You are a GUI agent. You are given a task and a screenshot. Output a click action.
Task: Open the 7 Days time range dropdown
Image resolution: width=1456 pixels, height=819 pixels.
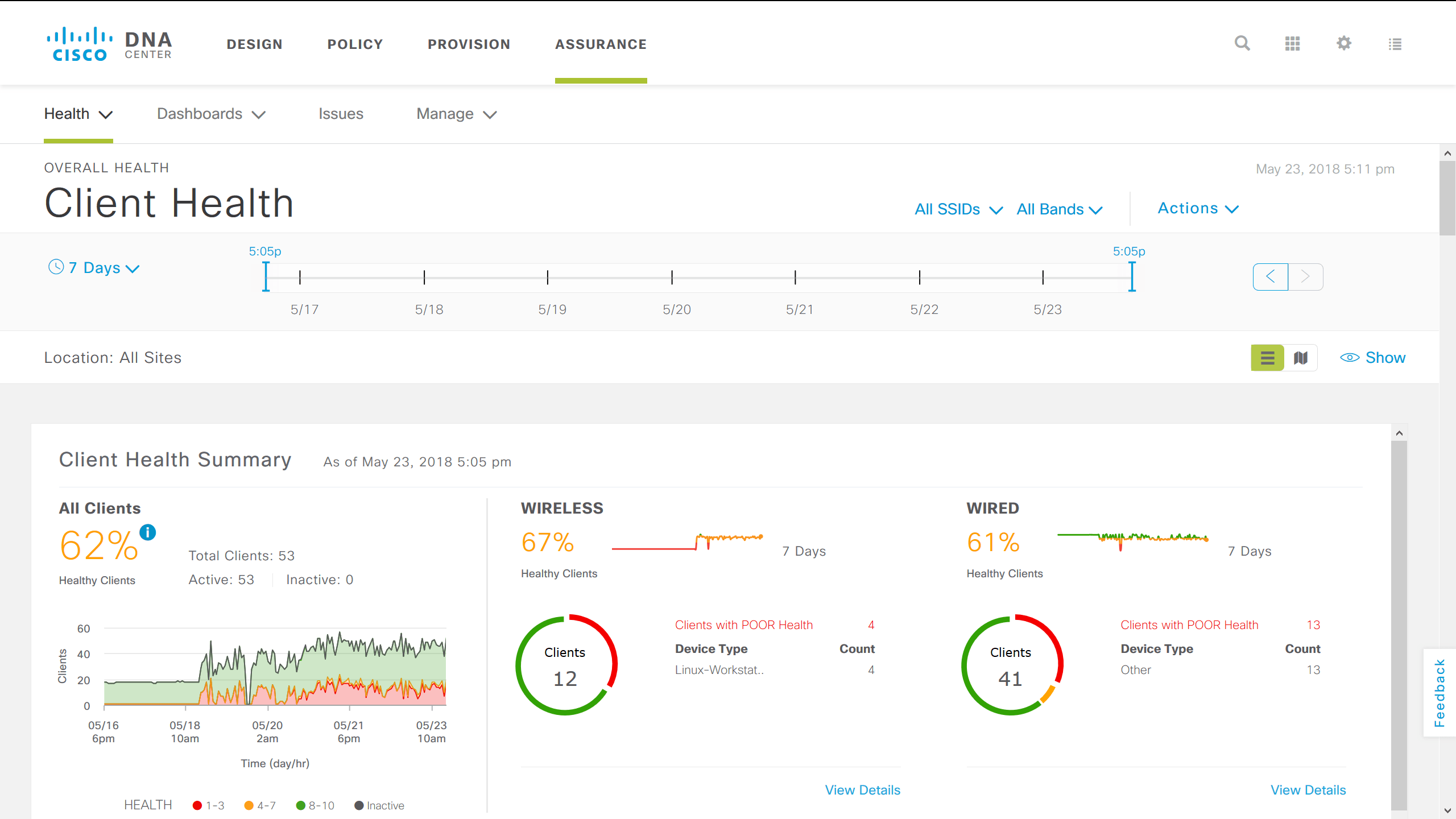(x=94, y=267)
